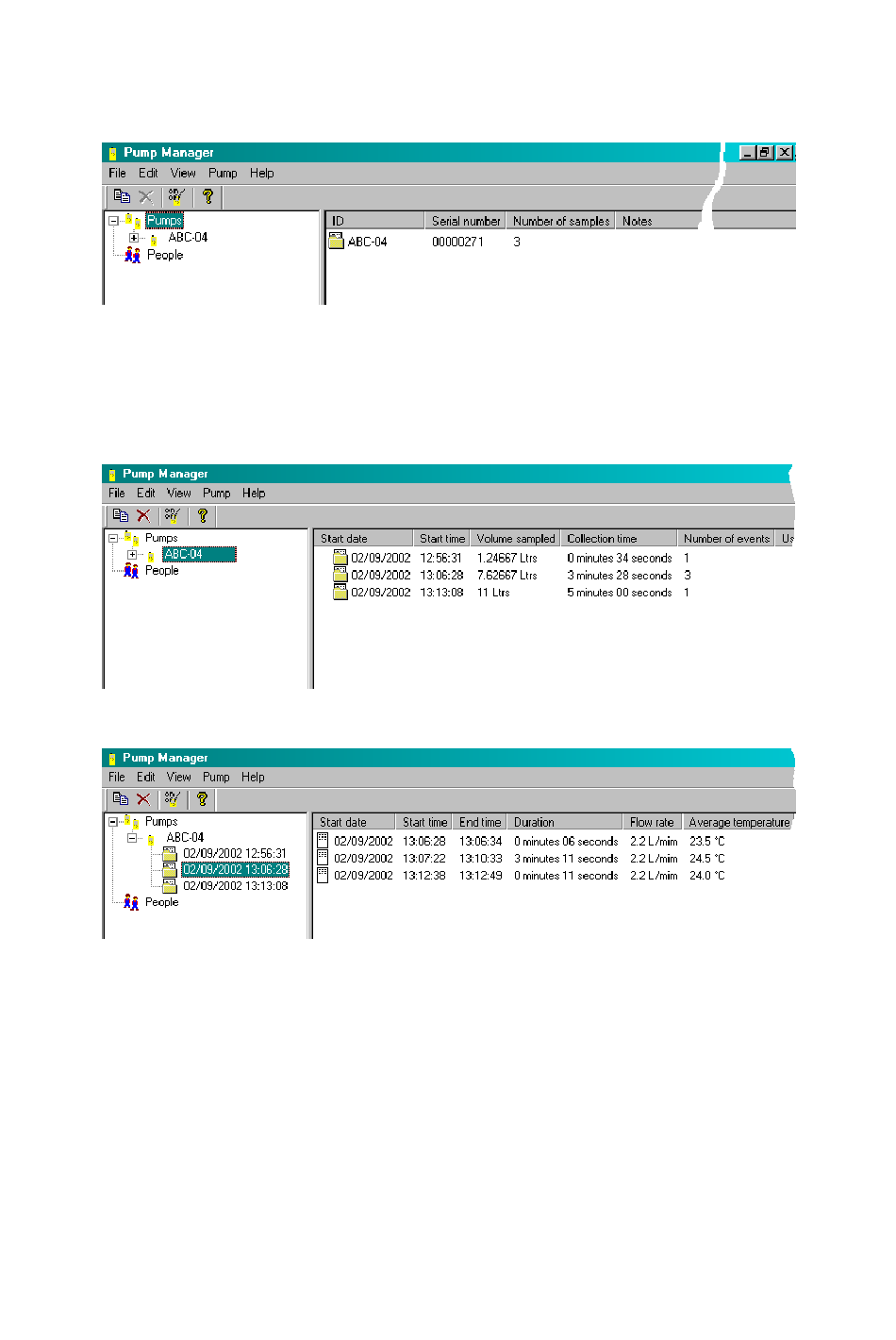This screenshot has height=1340, width=896.
Task: Click the 0 minutes 06 seconds duration value
Action: pyautogui.click(x=566, y=842)
